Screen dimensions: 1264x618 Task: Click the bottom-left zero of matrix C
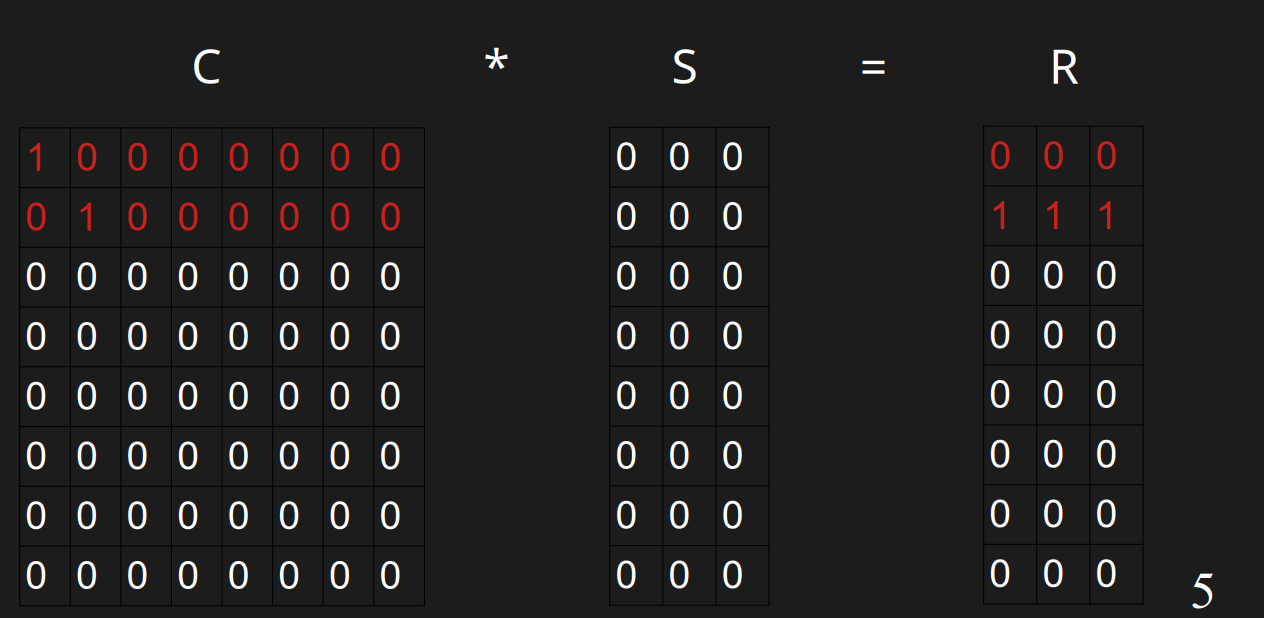(x=36, y=575)
